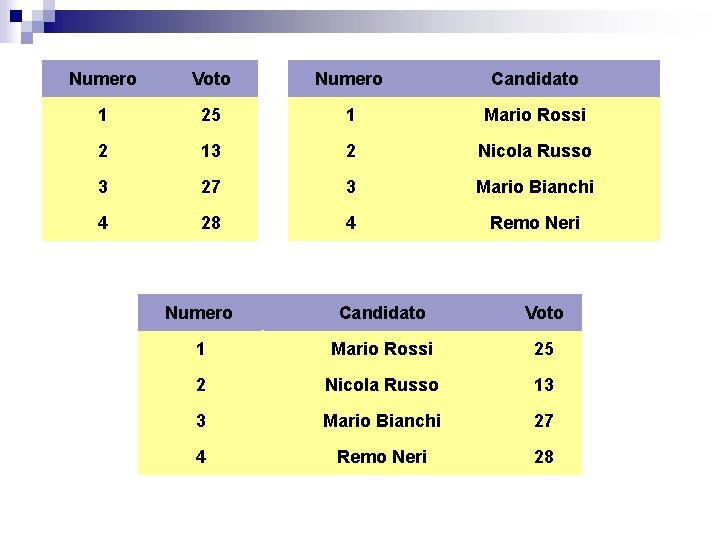Select vote value 25 in the top-left table

point(211,115)
